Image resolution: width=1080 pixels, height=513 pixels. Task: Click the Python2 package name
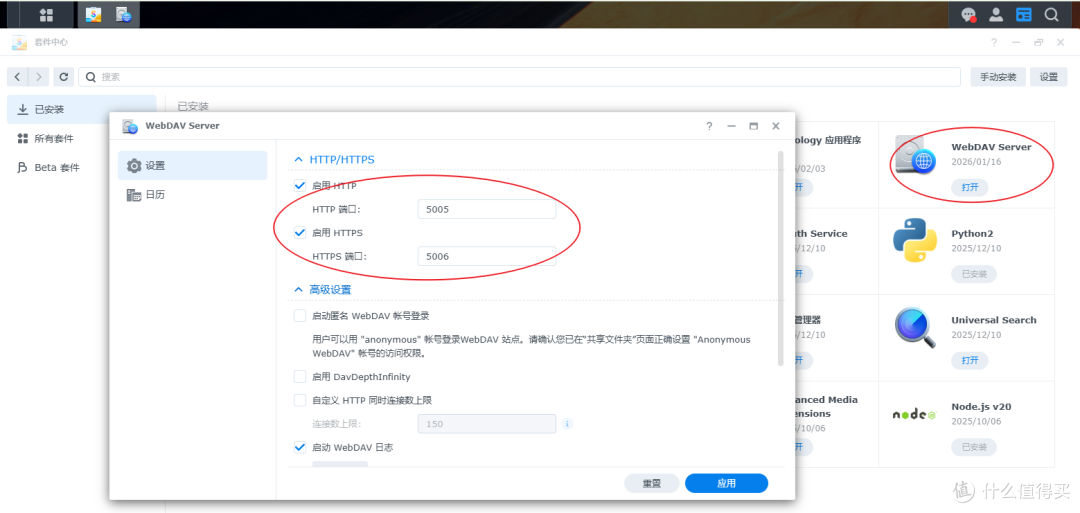click(x=972, y=233)
